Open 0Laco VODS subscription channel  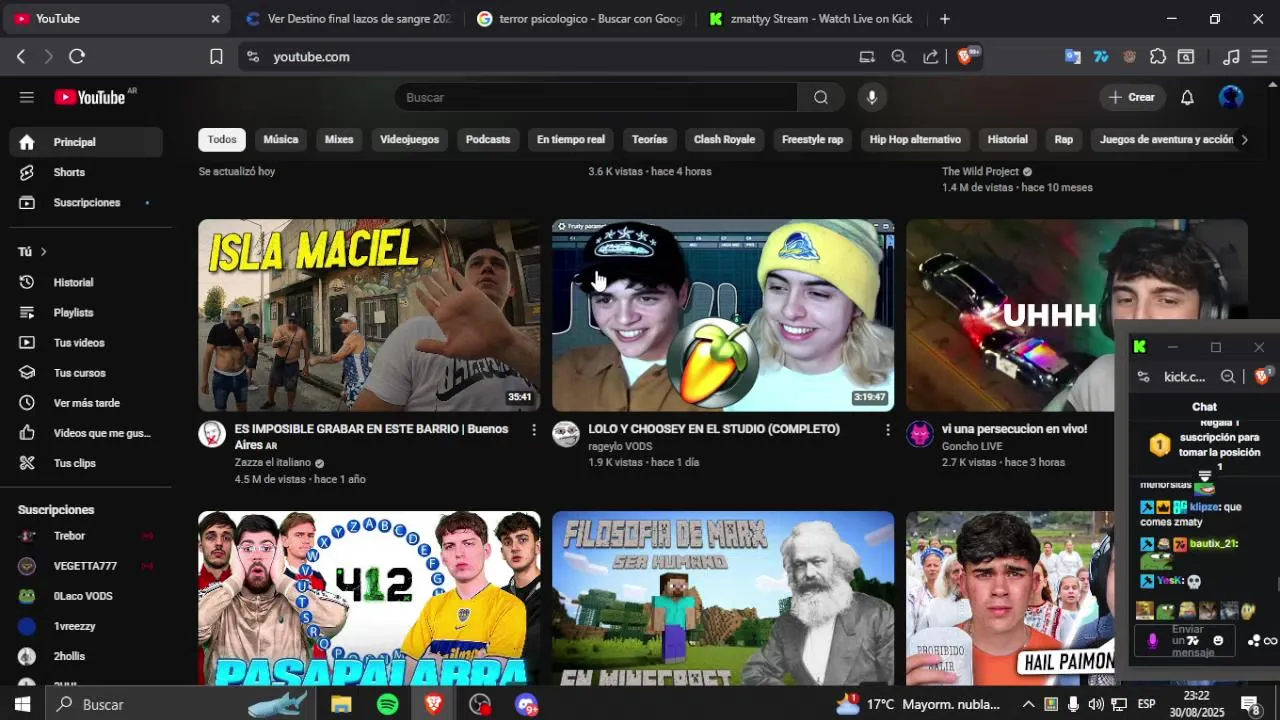(86, 596)
